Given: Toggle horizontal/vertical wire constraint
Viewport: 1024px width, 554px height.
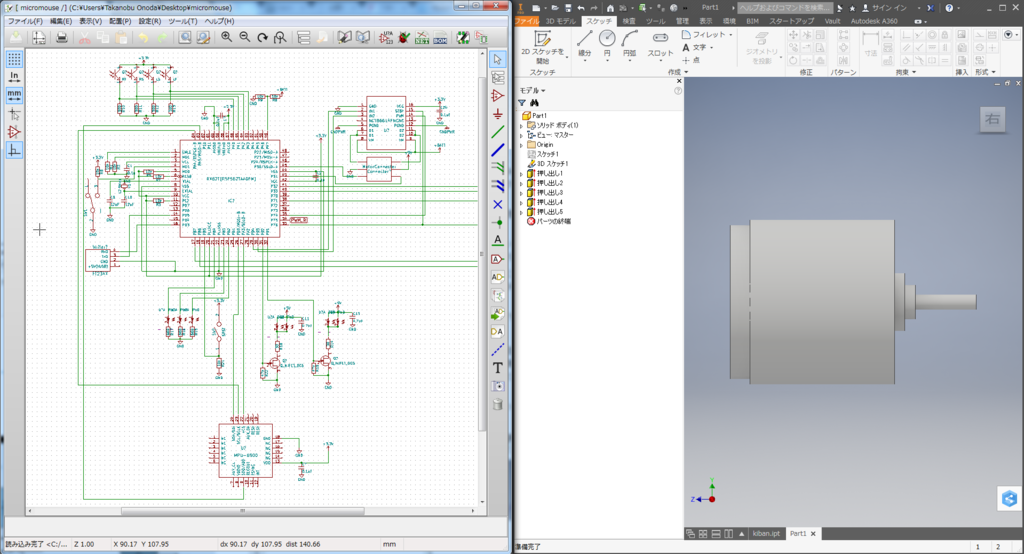Looking at the screenshot, I should click(x=14, y=150).
